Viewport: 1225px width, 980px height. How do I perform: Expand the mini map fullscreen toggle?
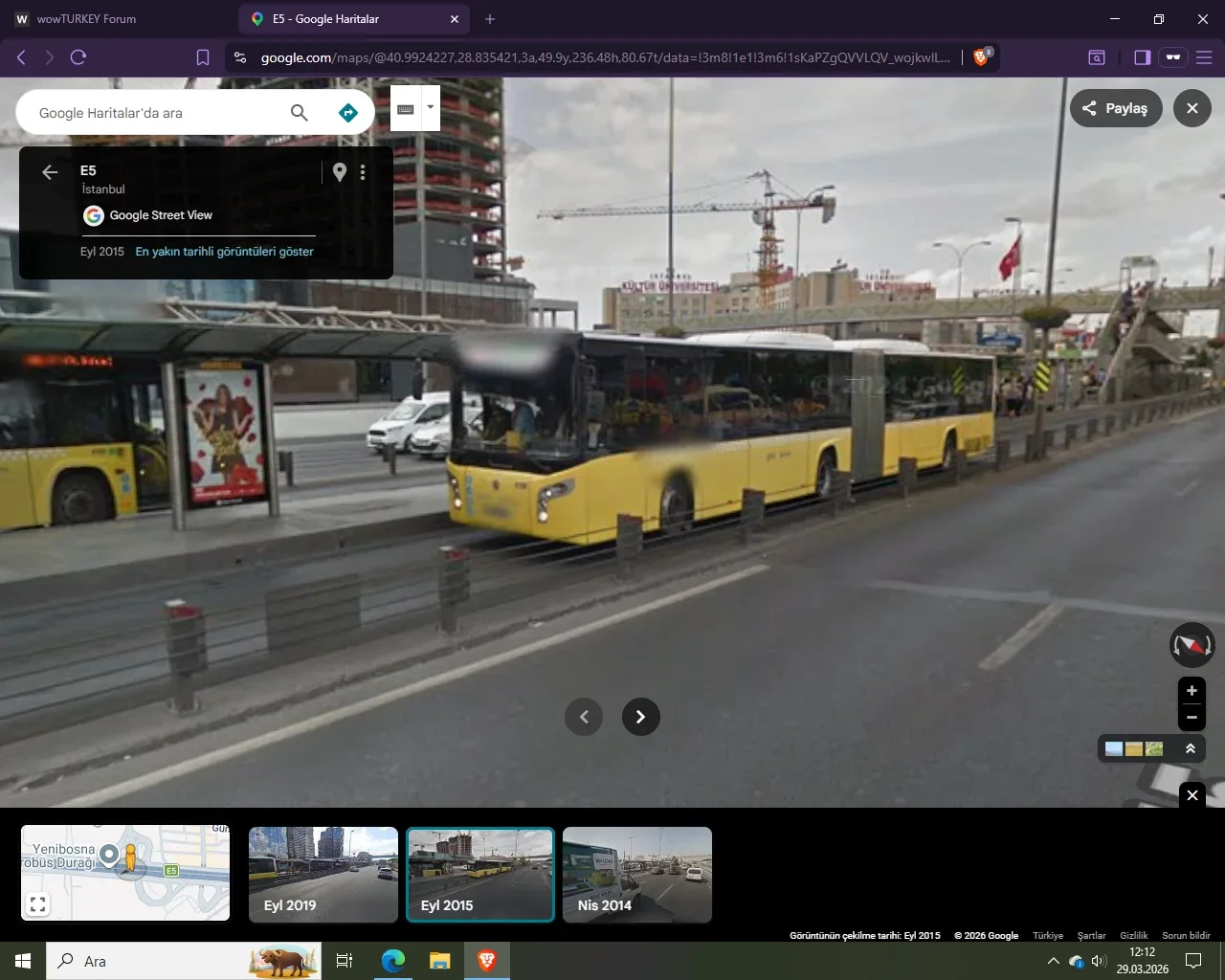click(36, 902)
